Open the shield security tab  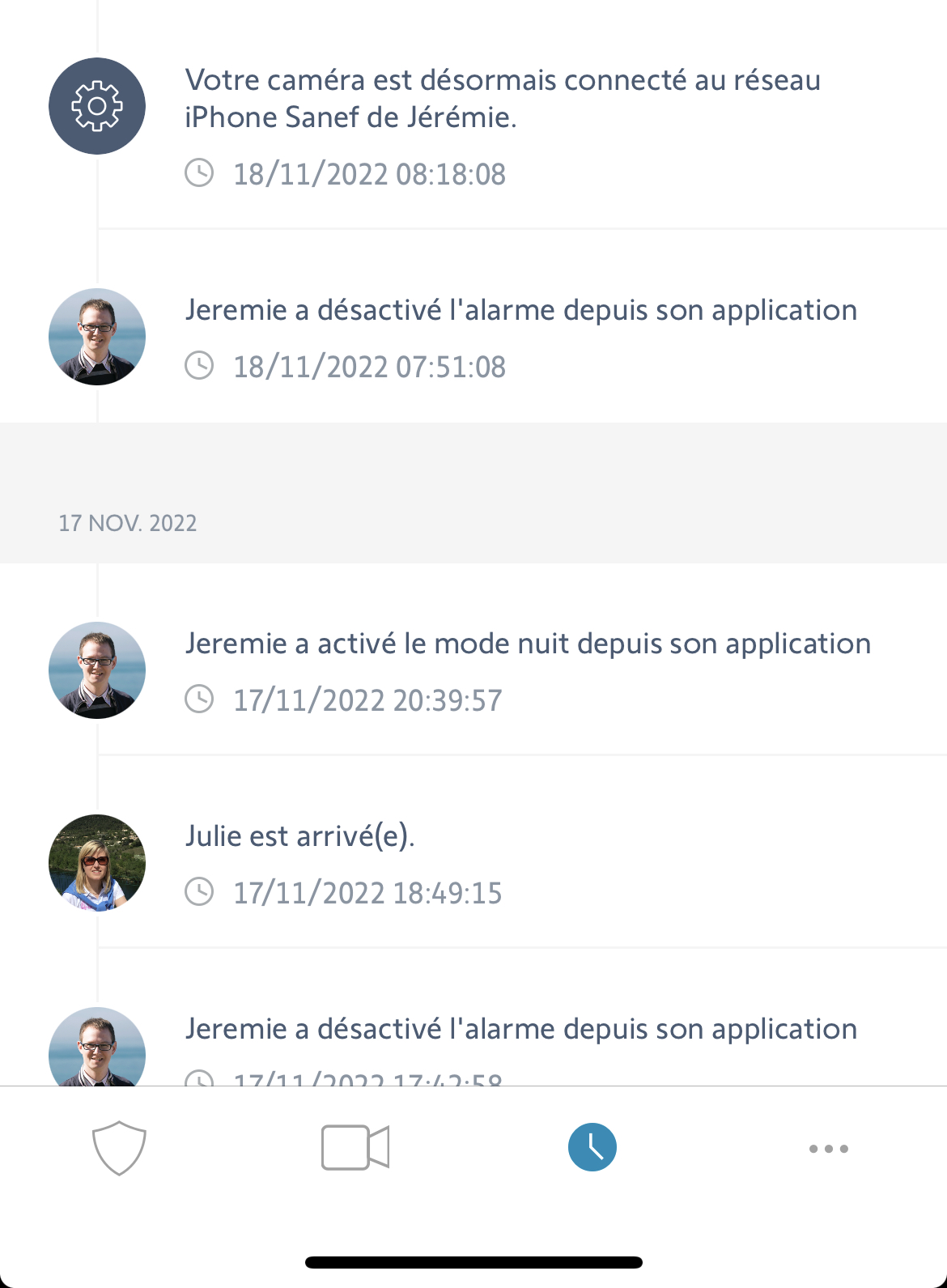pos(119,1147)
